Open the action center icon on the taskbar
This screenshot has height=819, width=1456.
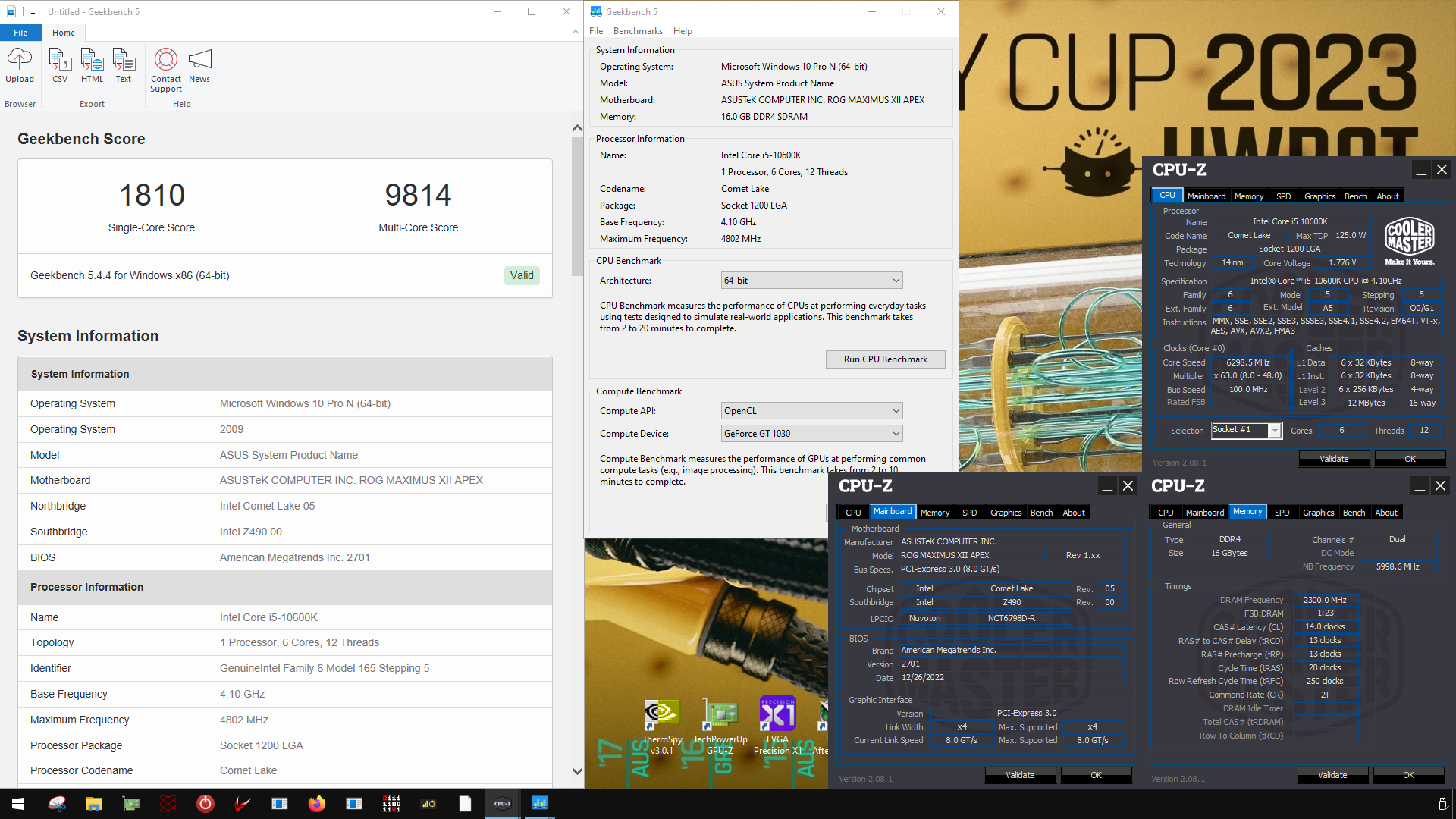(x=1442, y=804)
